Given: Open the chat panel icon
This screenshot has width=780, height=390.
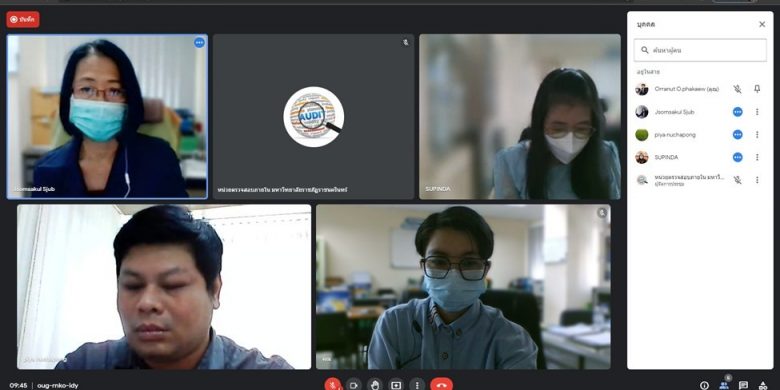Looking at the screenshot, I should (744, 385).
